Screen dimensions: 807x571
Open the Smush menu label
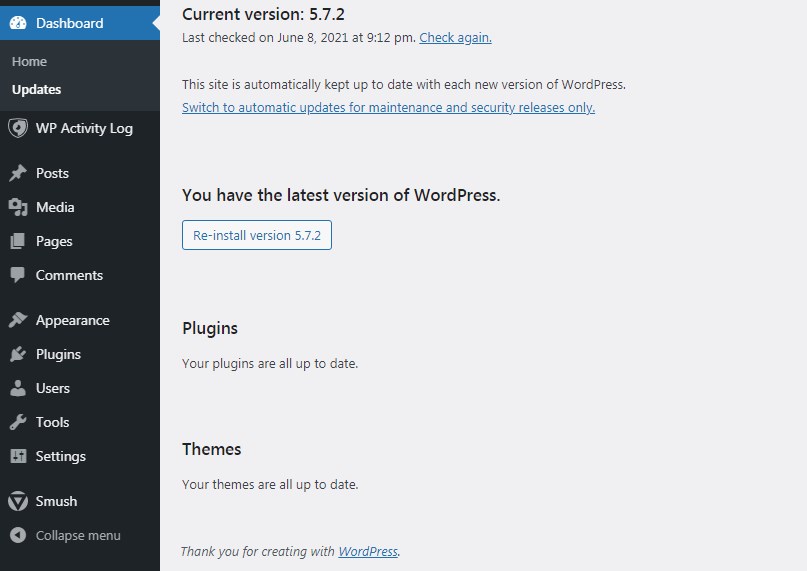[x=57, y=501]
